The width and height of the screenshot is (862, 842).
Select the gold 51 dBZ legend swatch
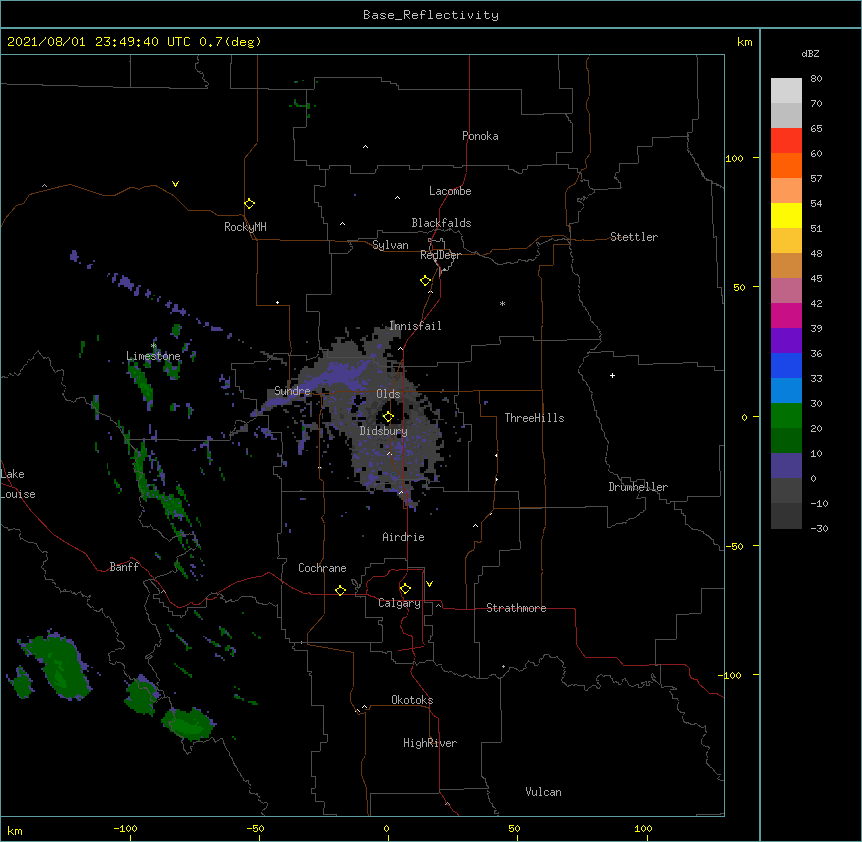point(786,240)
